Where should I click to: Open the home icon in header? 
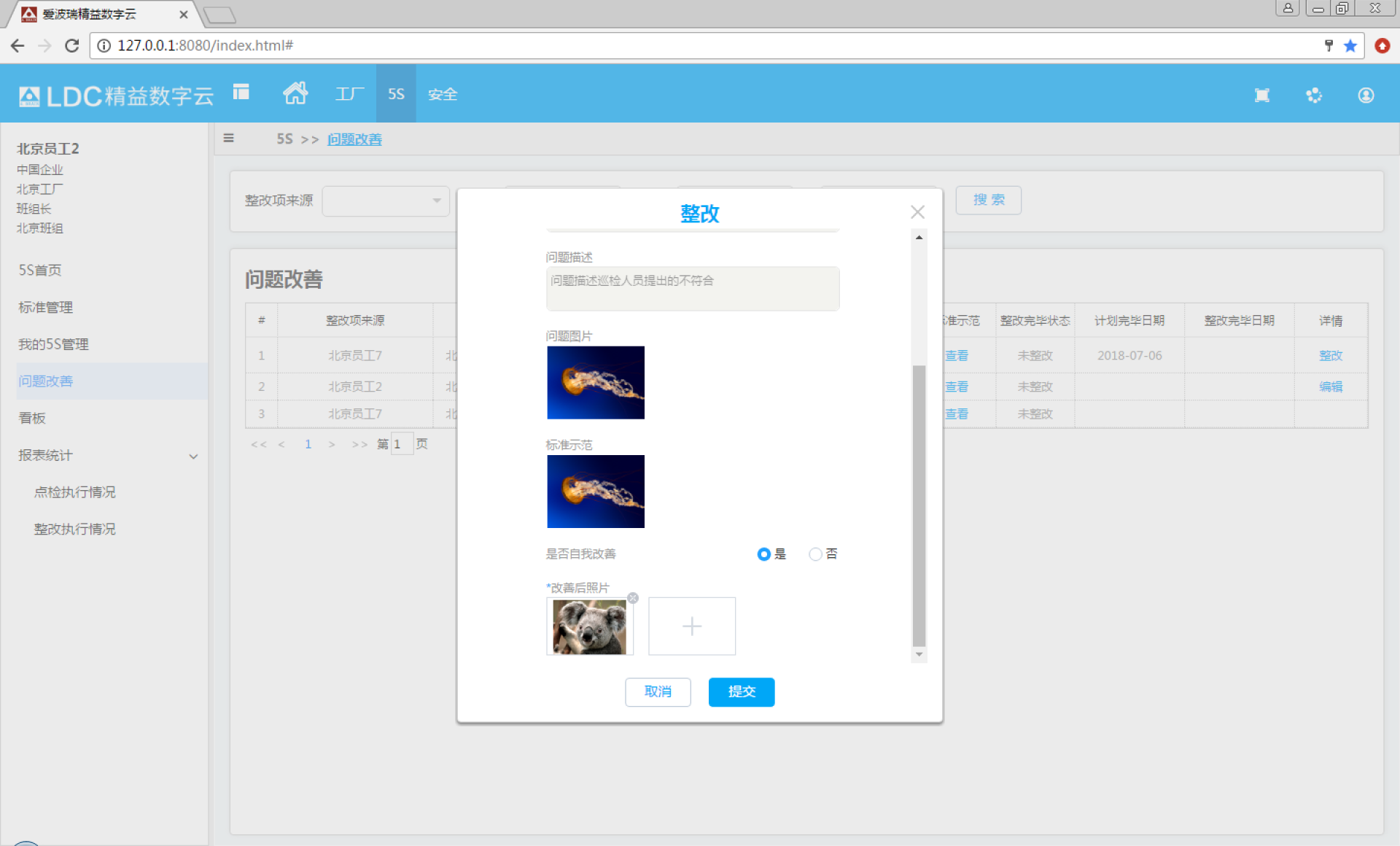(x=295, y=93)
